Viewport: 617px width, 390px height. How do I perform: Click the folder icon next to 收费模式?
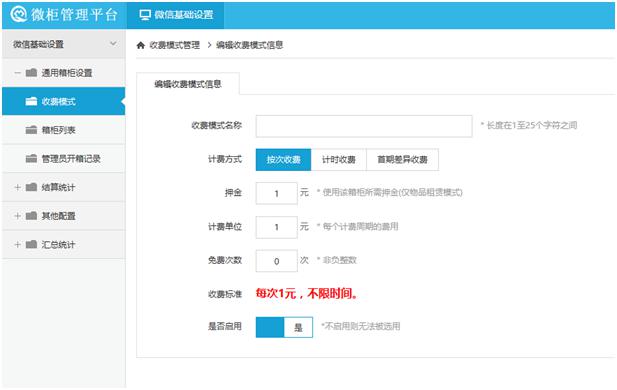(31, 102)
